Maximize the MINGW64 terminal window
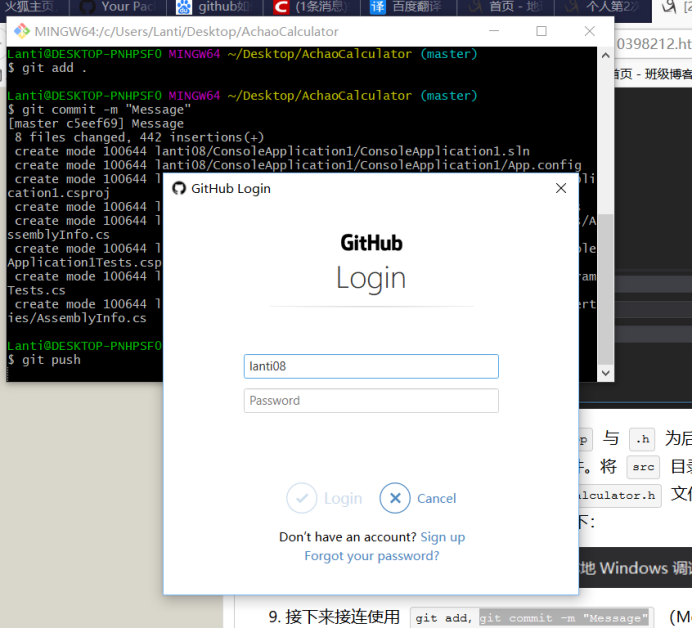This screenshot has height=629, width=692. (x=542, y=31)
